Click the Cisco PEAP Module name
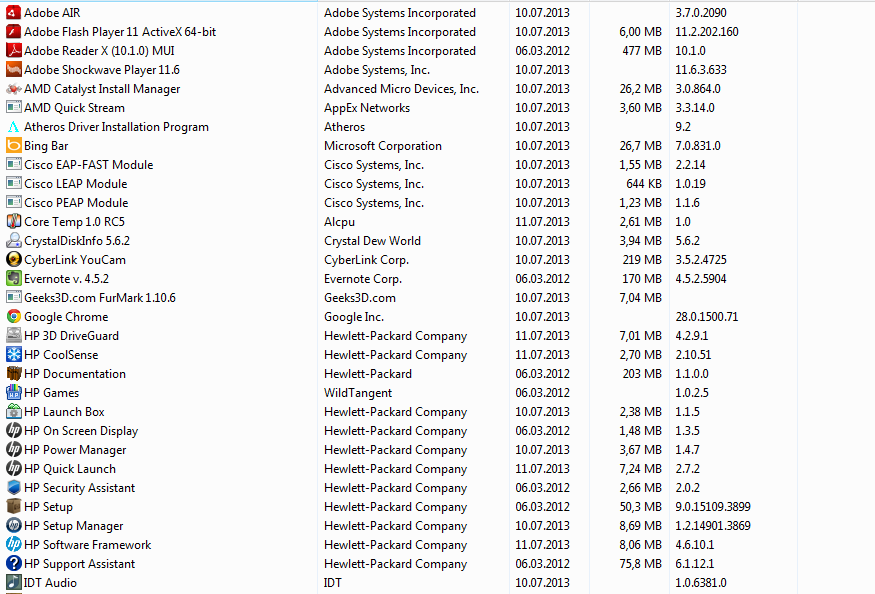Image resolution: width=875 pixels, height=594 pixels. click(x=76, y=203)
